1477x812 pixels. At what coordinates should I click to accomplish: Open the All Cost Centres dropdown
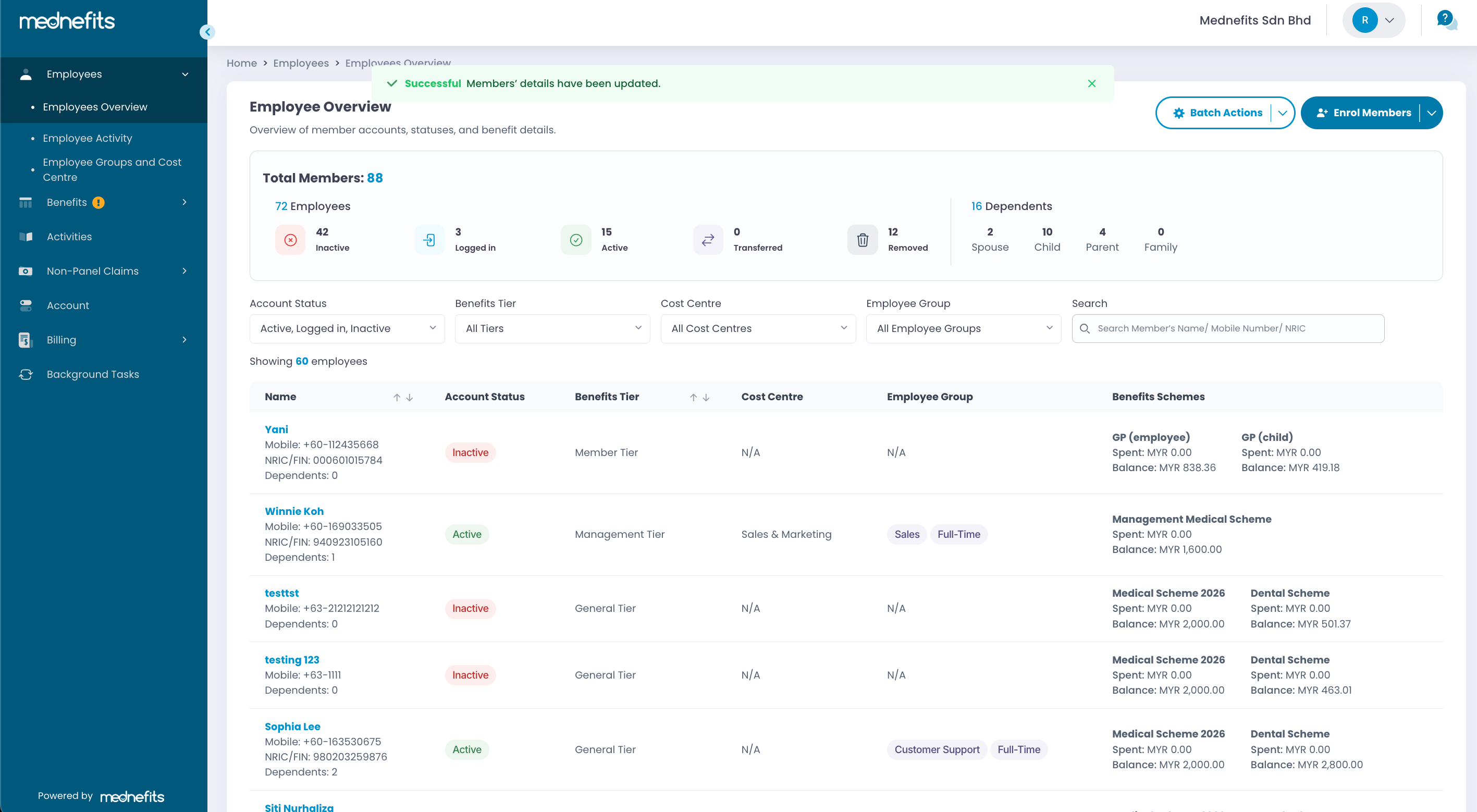757,328
